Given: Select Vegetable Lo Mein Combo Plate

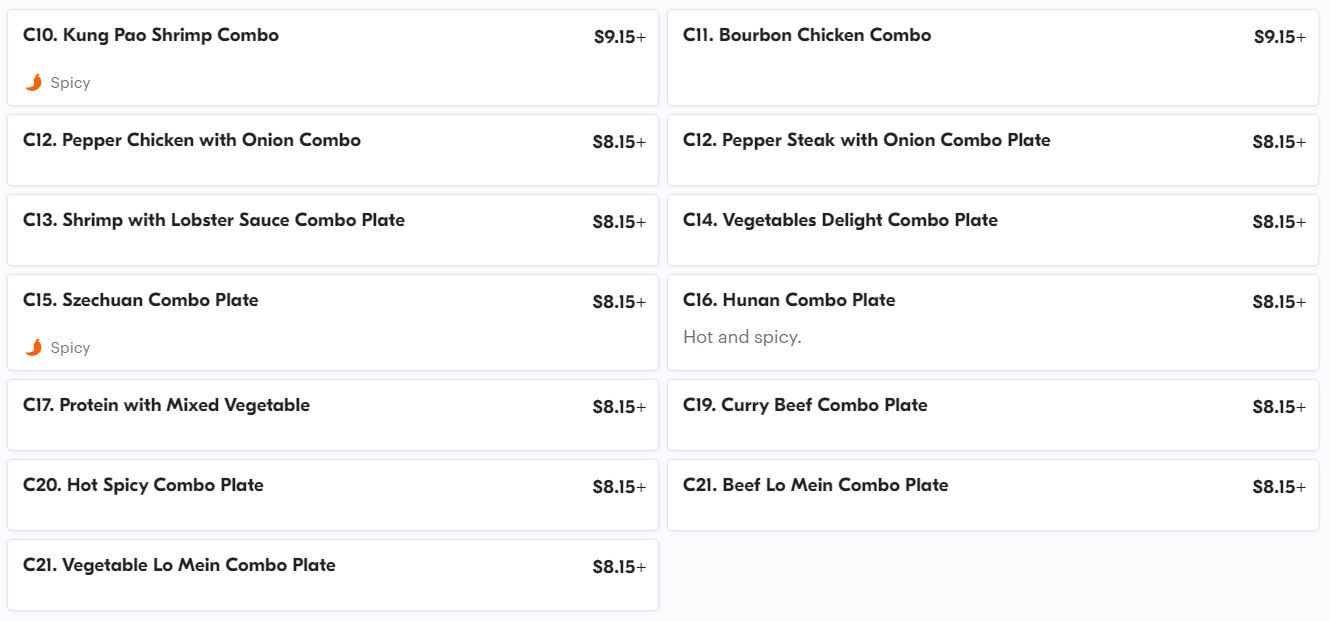Looking at the screenshot, I should [x=179, y=565].
